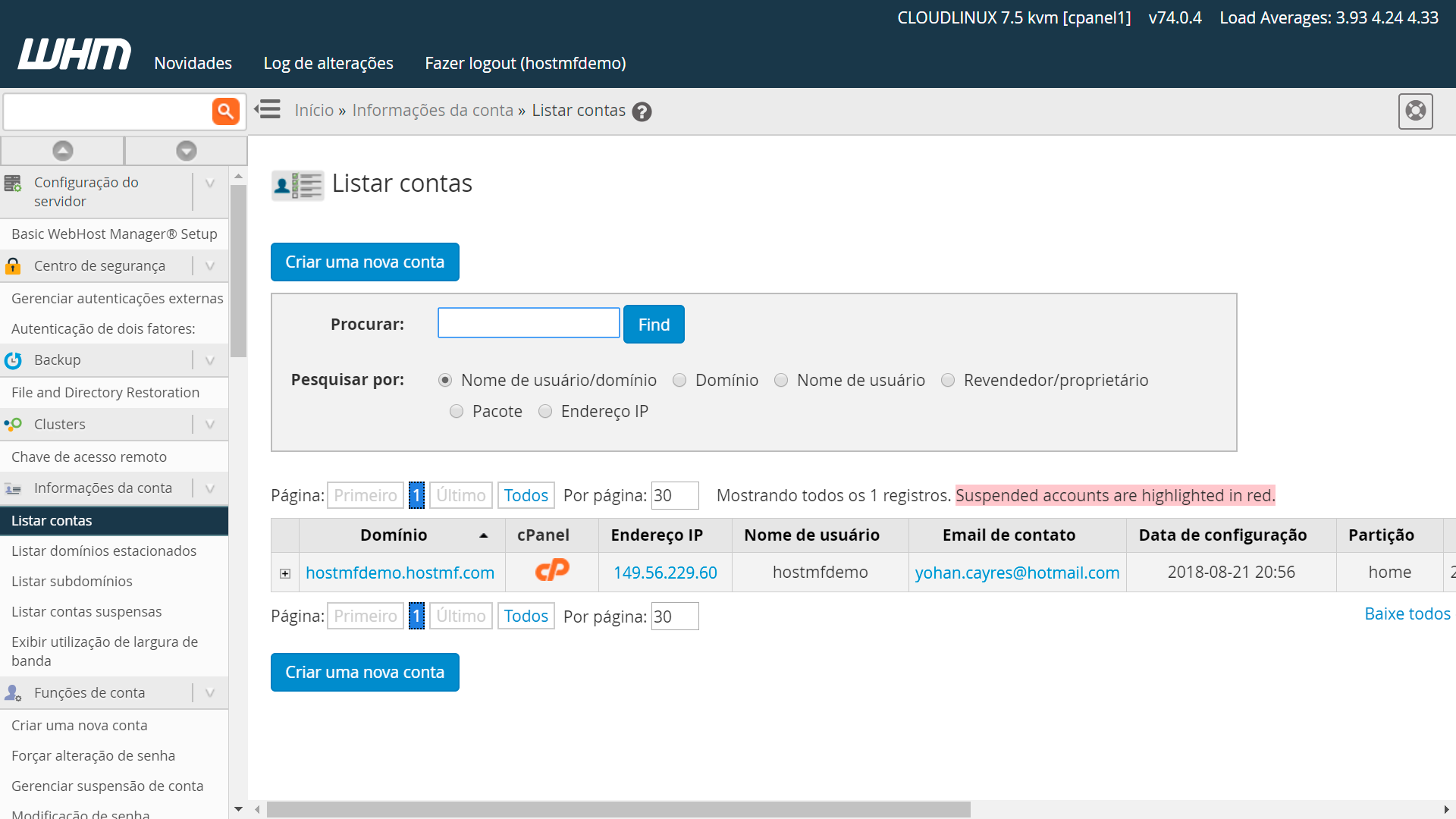Collapse the Clusters section chevron
This screenshot has height=819, width=1456.
click(210, 425)
